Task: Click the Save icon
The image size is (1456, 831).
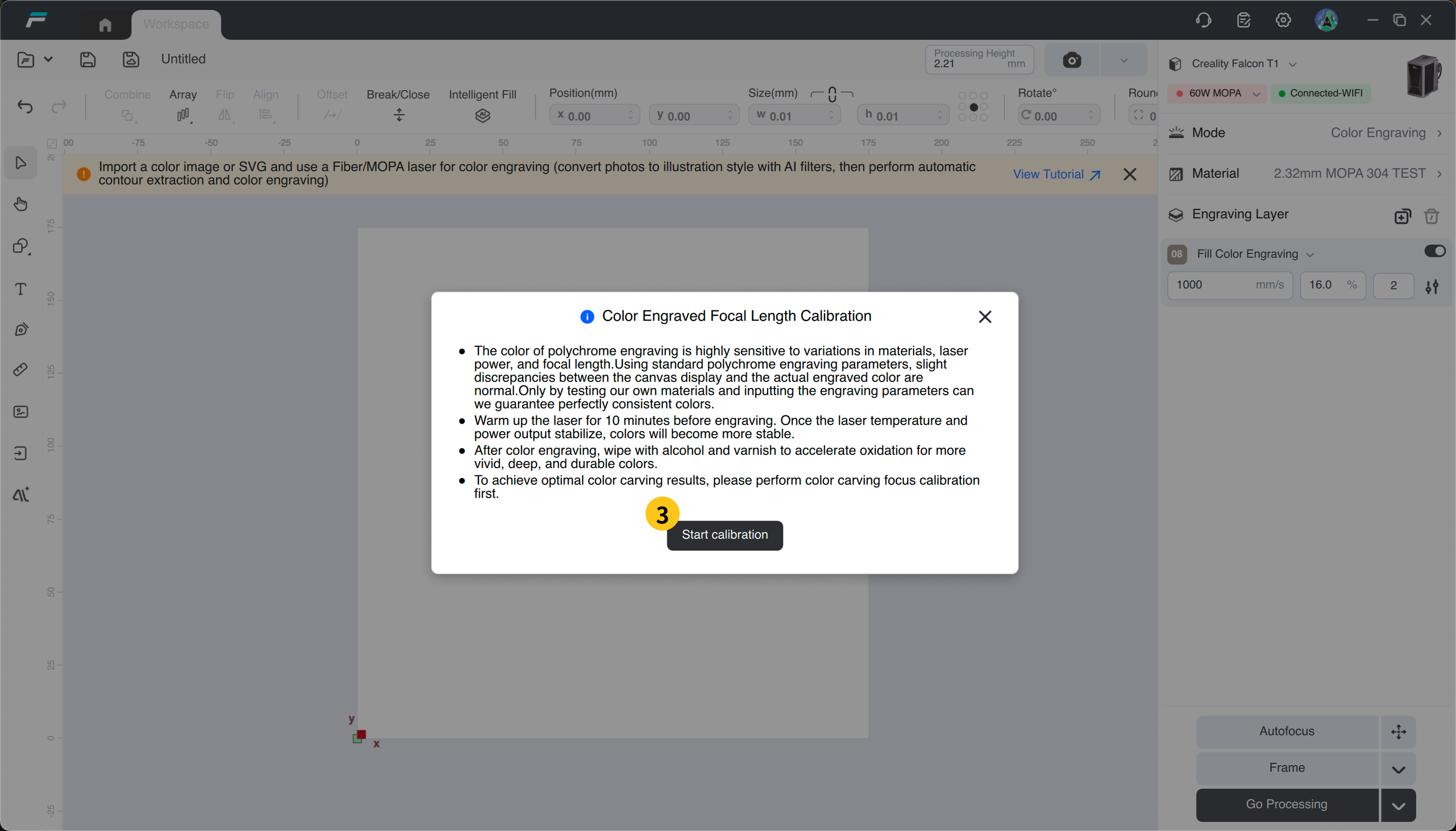Action: 87,59
